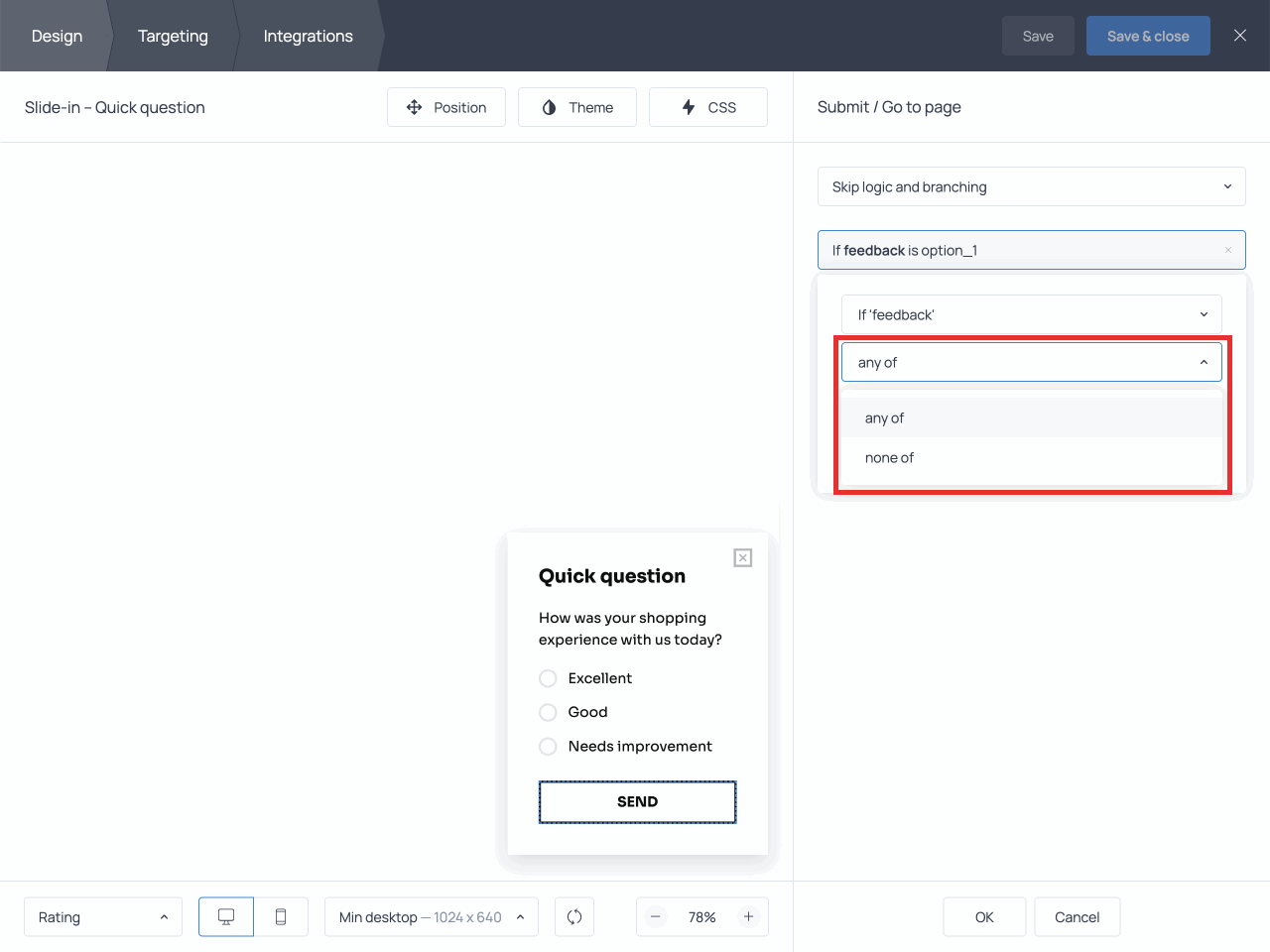Switch to desktop preview mode
Screen dimensions: 1270x952
point(226,917)
